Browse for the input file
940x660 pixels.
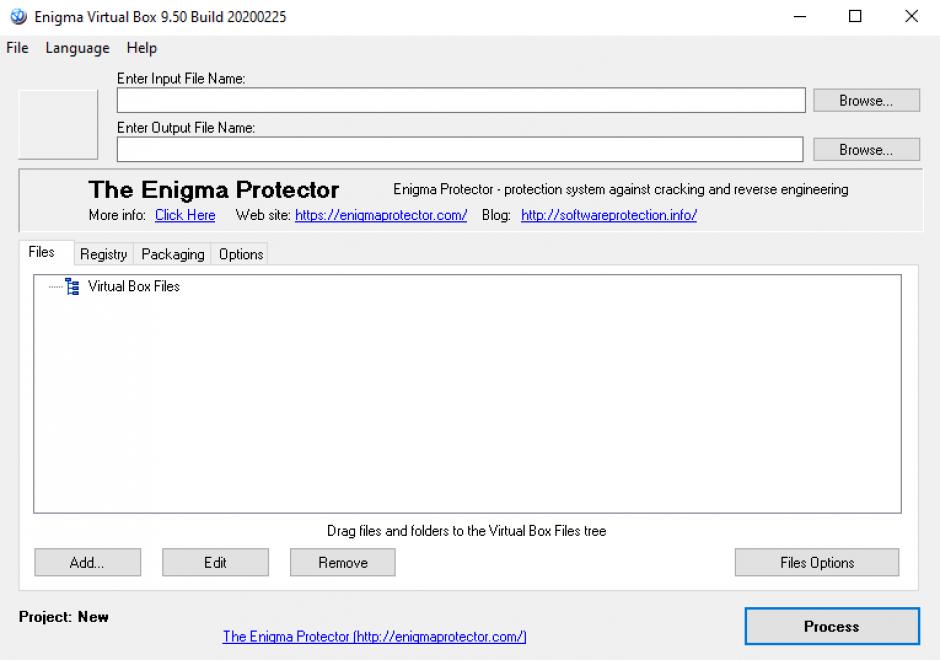pyautogui.click(x=866, y=101)
